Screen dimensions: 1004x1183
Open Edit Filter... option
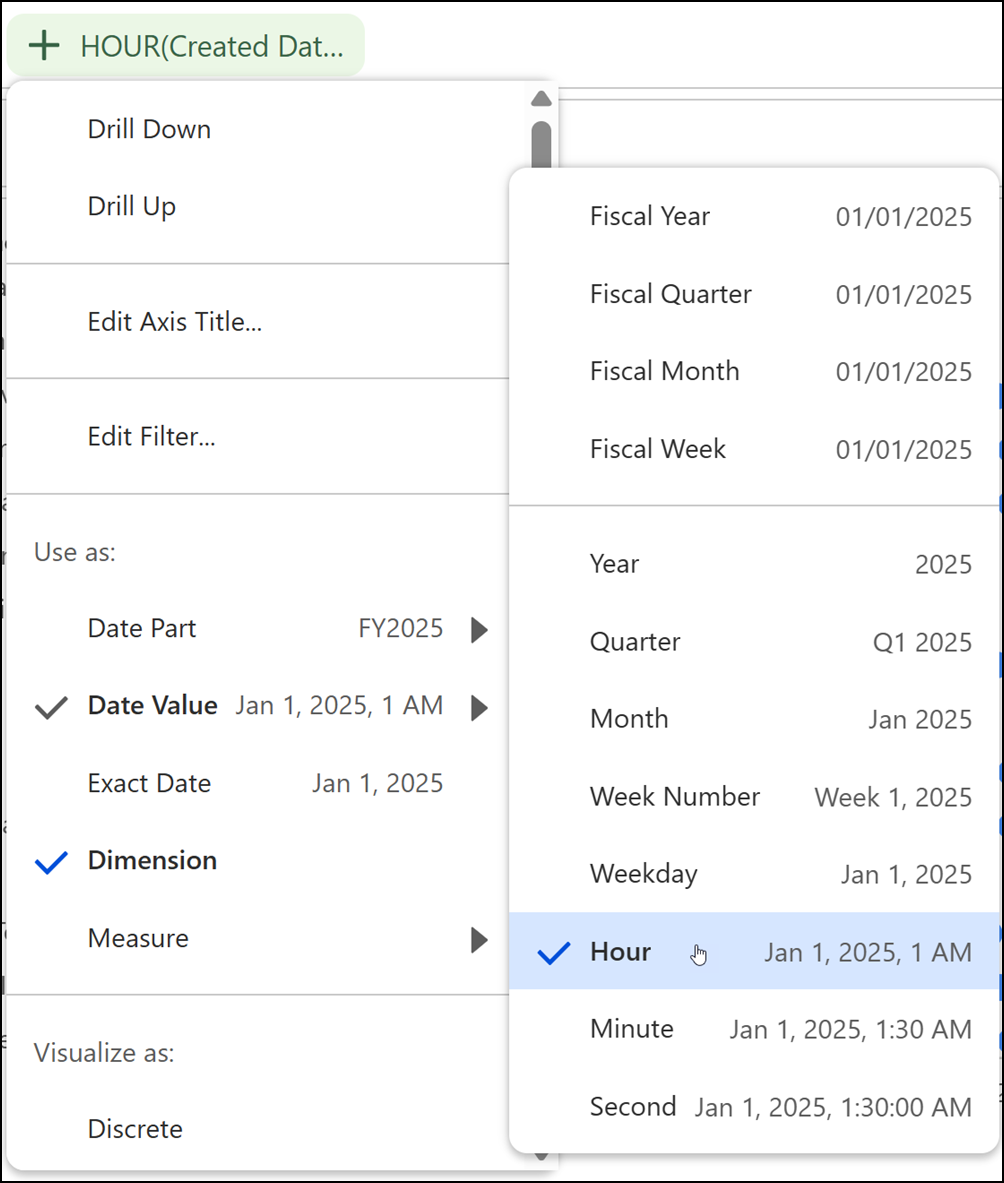pos(258,436)
